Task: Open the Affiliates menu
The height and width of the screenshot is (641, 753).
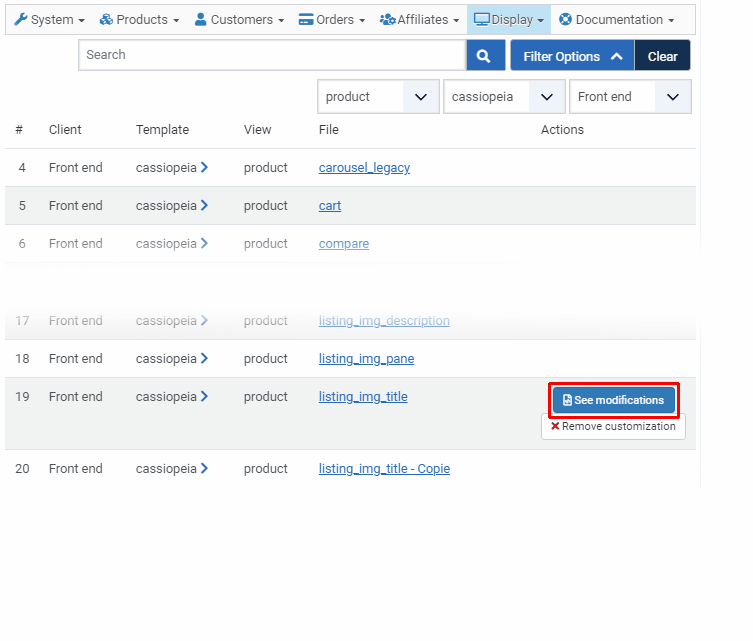Action: pyautogui.click(x=419, y=20)
